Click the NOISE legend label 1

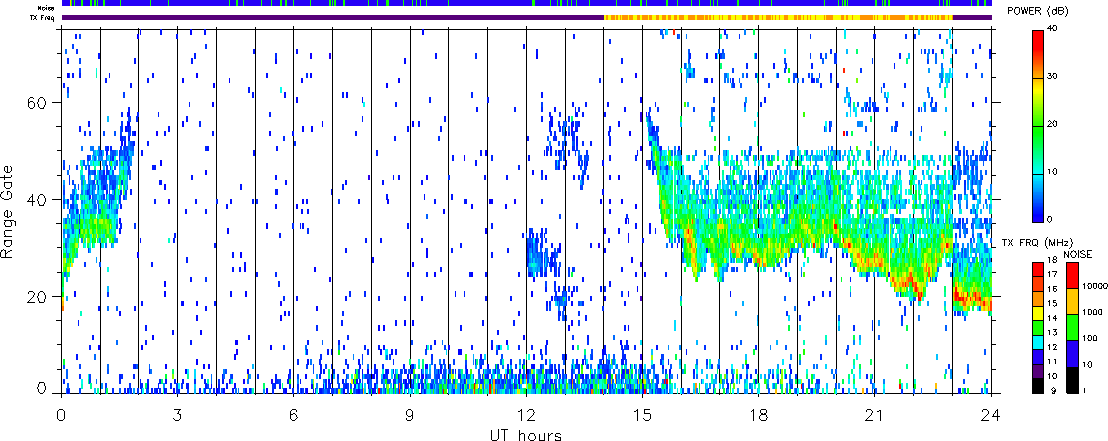pos(1085,391)
